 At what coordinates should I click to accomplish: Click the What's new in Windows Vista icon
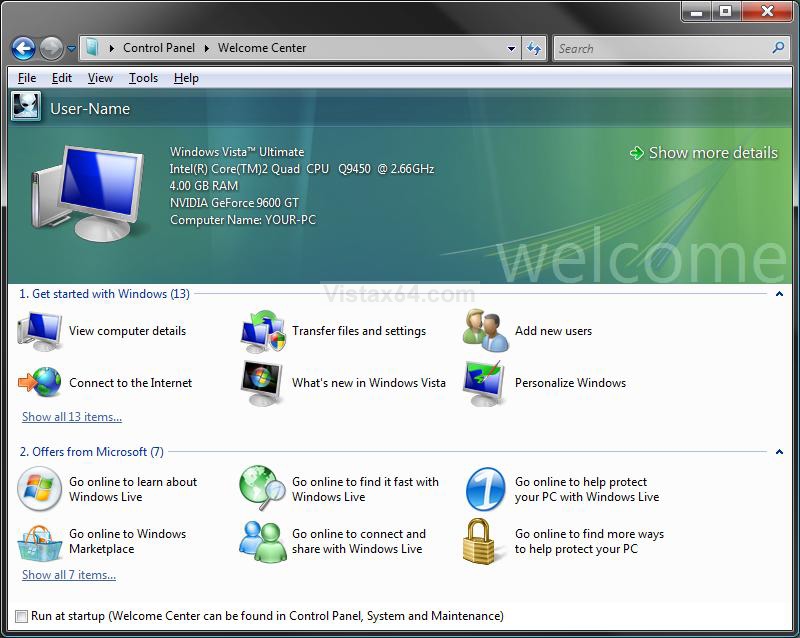click(x=262, y=383)
